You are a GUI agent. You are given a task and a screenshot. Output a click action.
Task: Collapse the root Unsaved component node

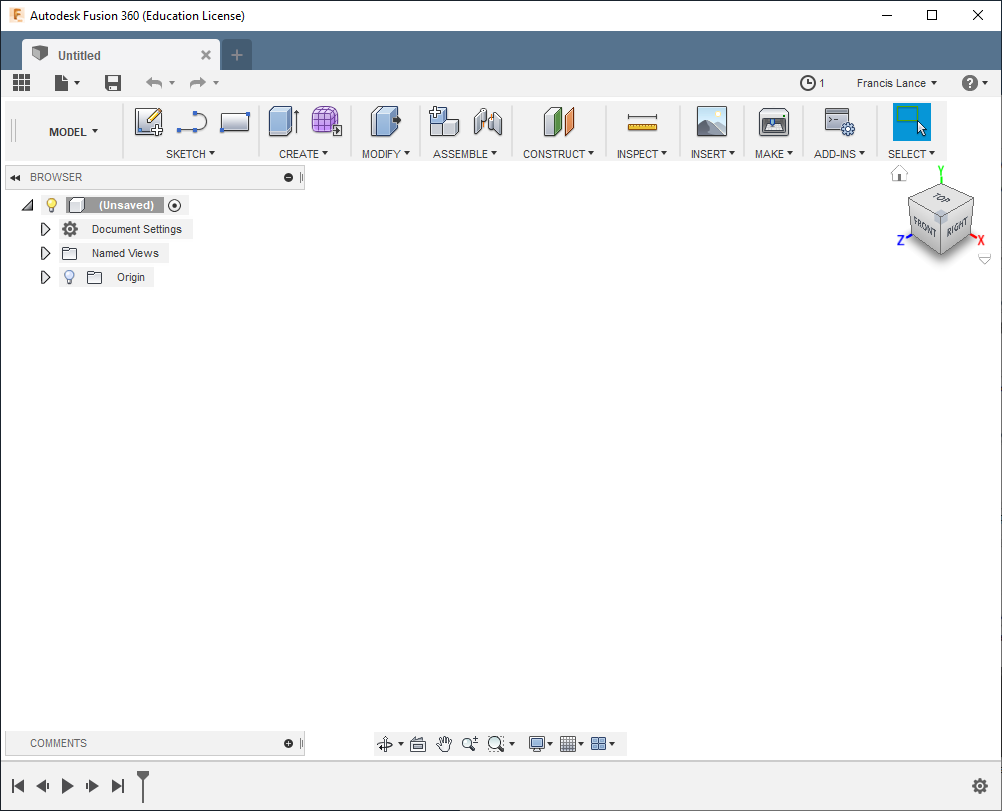point(27,205)
